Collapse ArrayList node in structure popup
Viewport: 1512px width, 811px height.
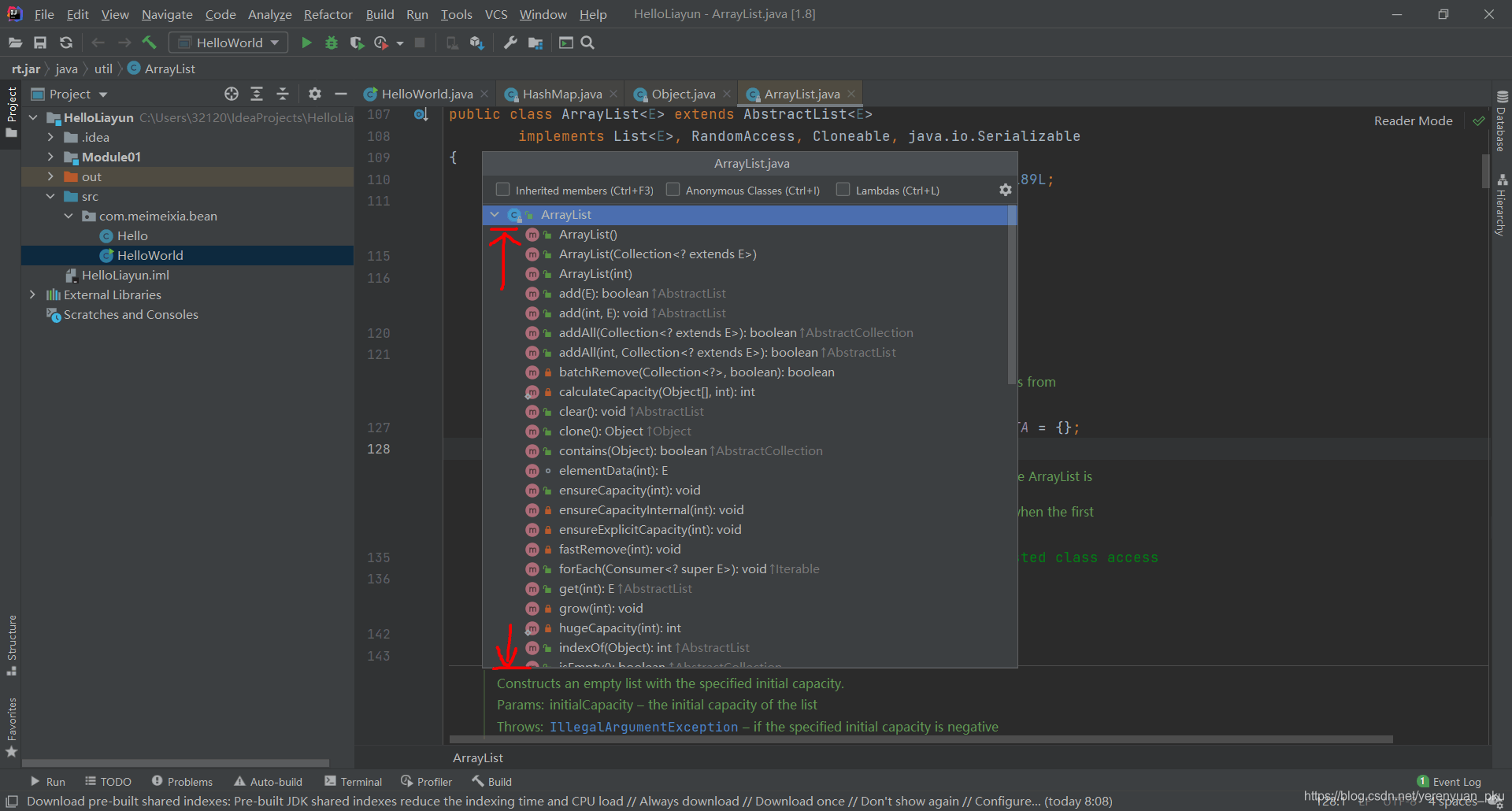(x=495, y=214)
